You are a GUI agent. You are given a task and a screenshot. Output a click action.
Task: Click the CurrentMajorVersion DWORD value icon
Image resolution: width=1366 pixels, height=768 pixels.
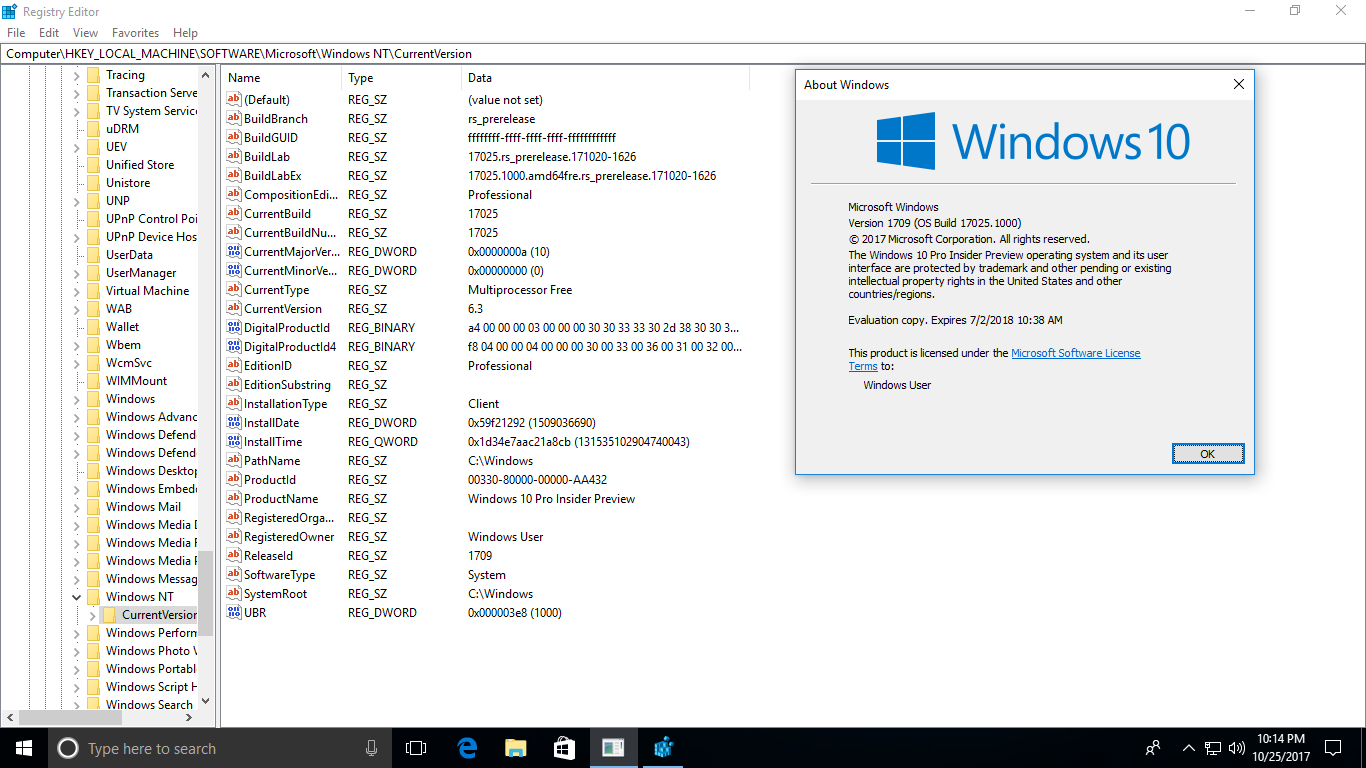pos(234,252)
